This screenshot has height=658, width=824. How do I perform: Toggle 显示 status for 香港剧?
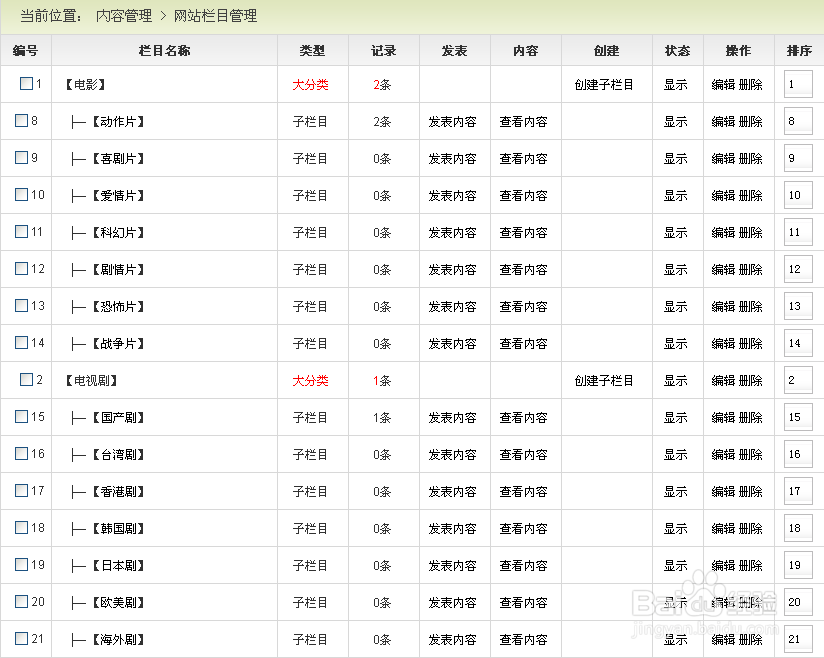pyautogui.click(x=676, y=492)
